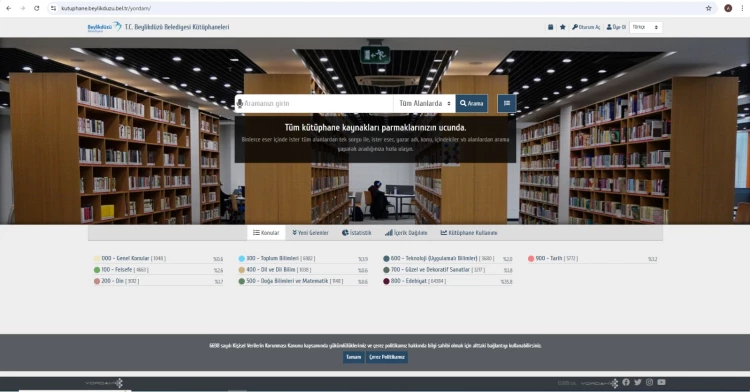Image resolution: width=750 pixels, height=392 pixels.
Task: Switch to the İstatistik tab
Action: click(x=357, y=233)
